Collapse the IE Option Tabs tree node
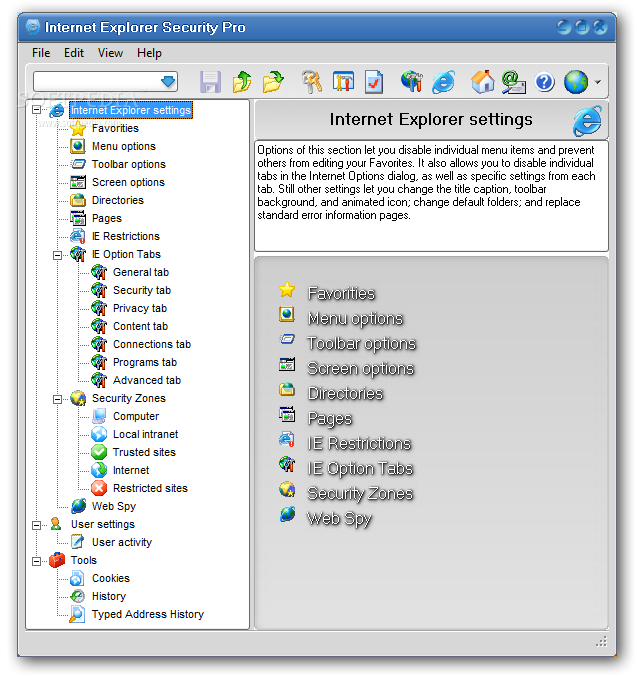Screen dimensions: 637x677 (57, 255)
